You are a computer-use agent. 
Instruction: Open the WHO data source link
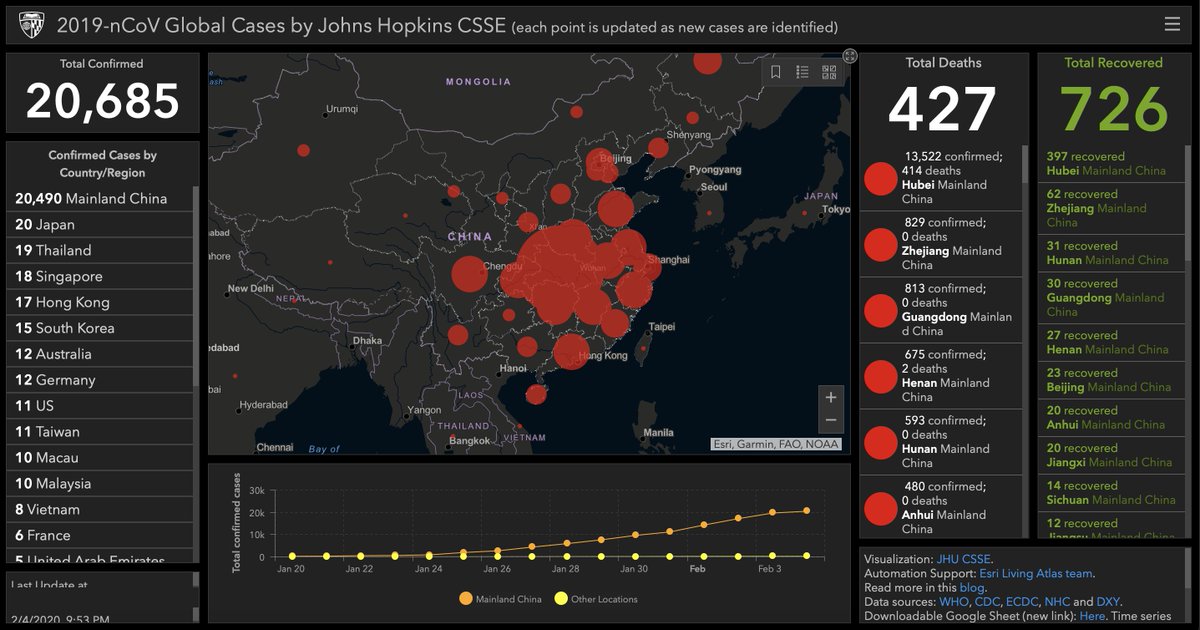tap(953, 602)
